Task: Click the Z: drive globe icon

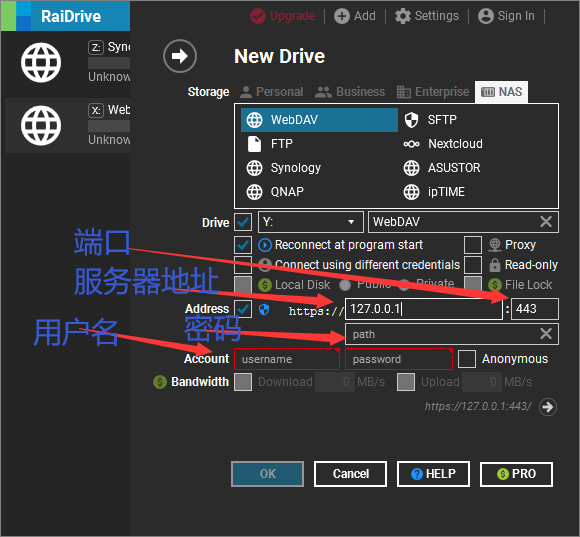Action: pyautogui.click(x=41, y=63)
